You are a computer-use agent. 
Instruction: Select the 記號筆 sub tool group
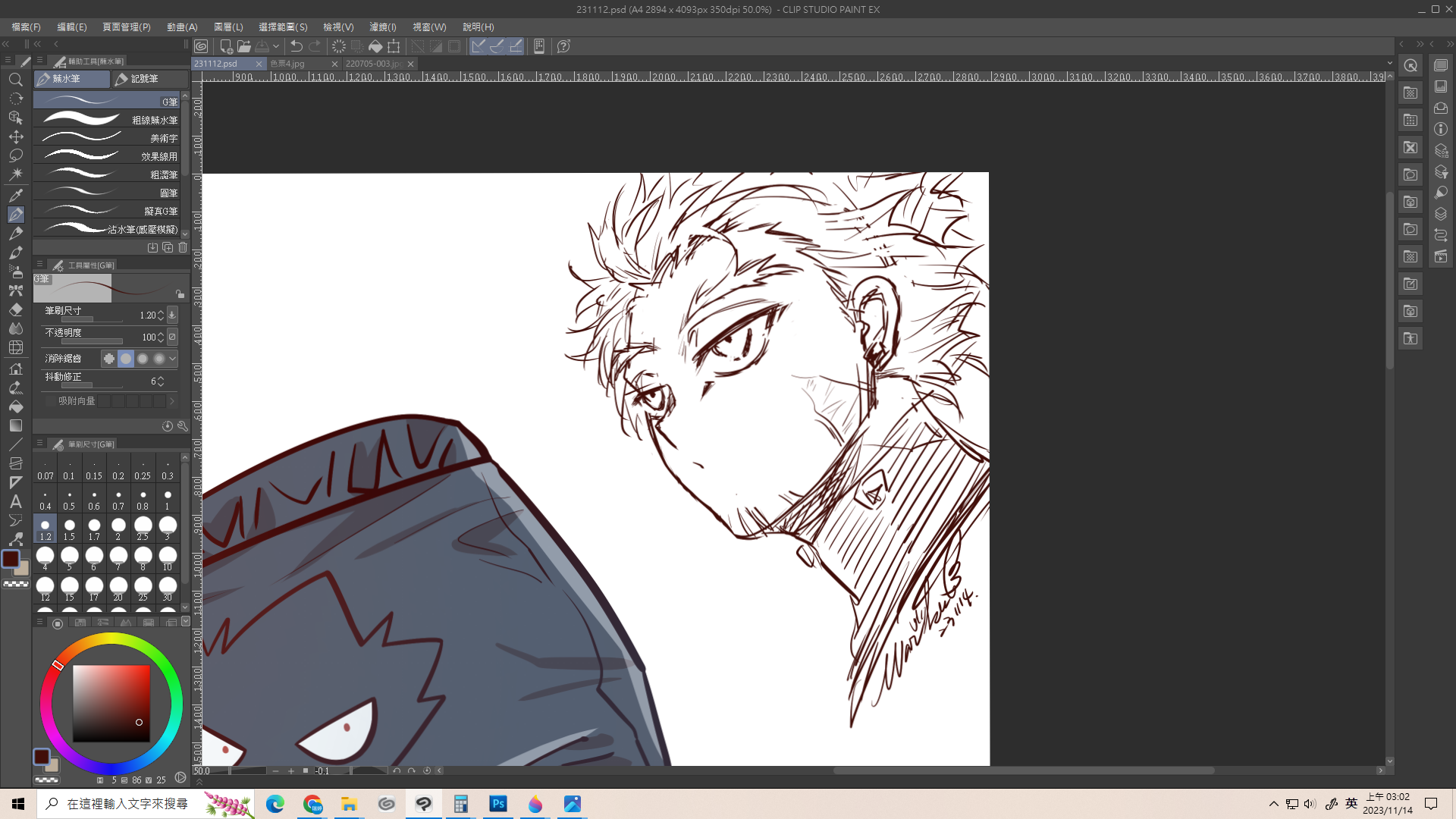(150, 79)
